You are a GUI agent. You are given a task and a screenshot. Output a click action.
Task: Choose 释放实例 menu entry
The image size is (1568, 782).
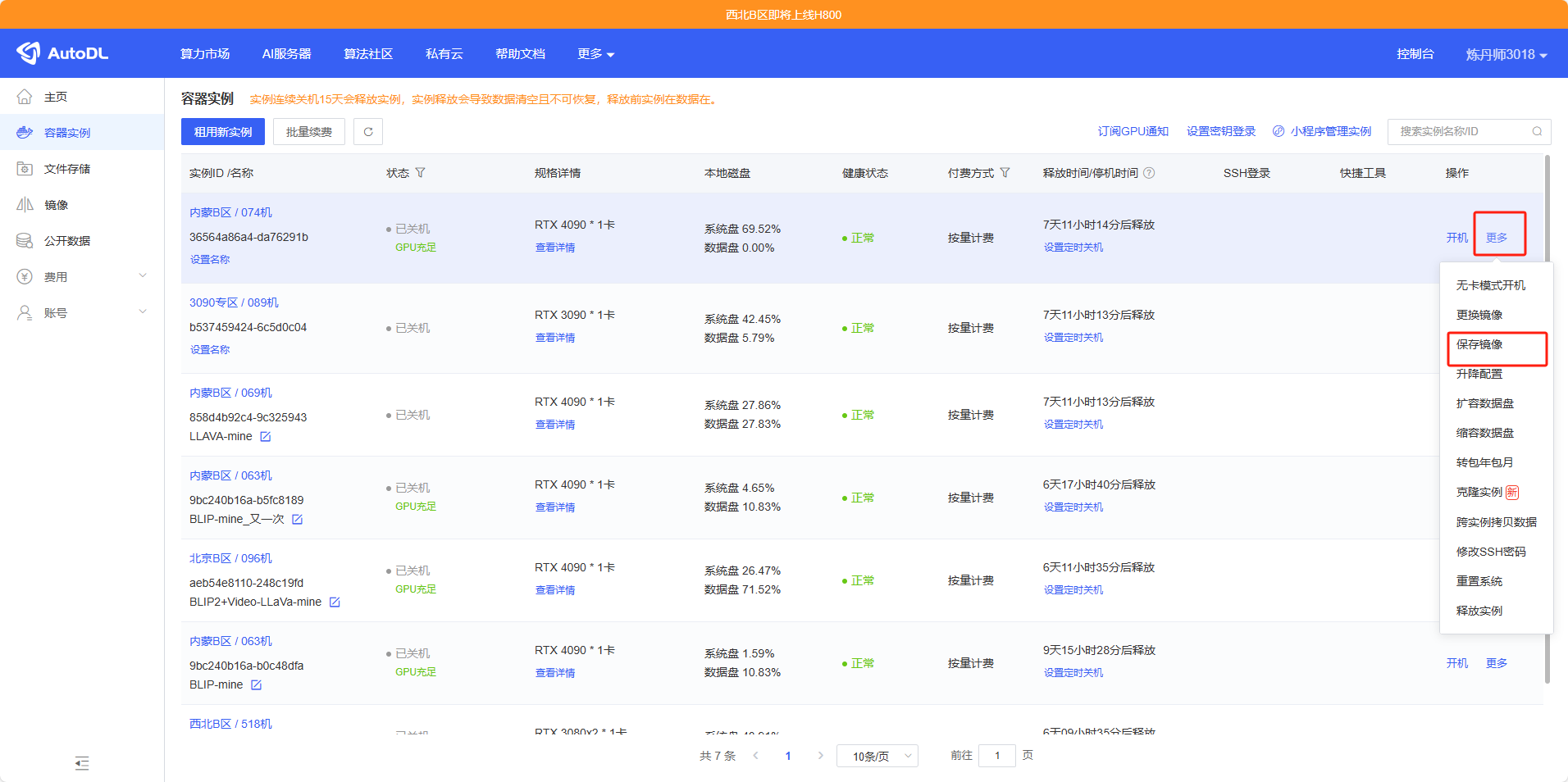click(x=1479, y=611)
